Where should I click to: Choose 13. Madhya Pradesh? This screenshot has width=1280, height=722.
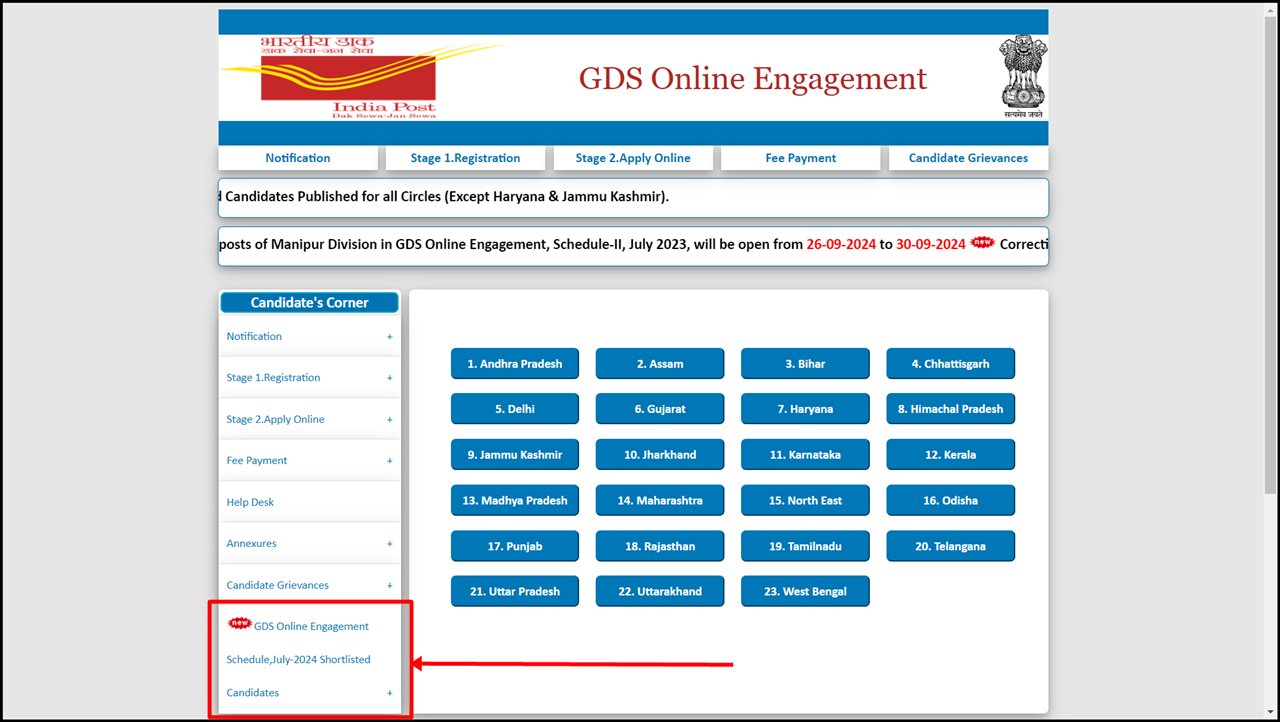click(515, 500)
